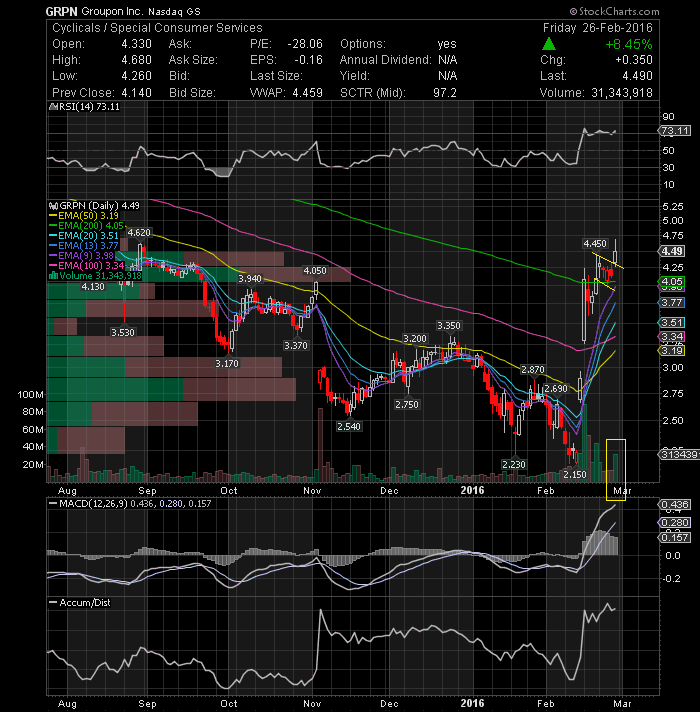The image size is (700, 712).
Task: Select the 'Cyclicals / Special Consumer Services' sector text
Action: [x=157, y=28]
